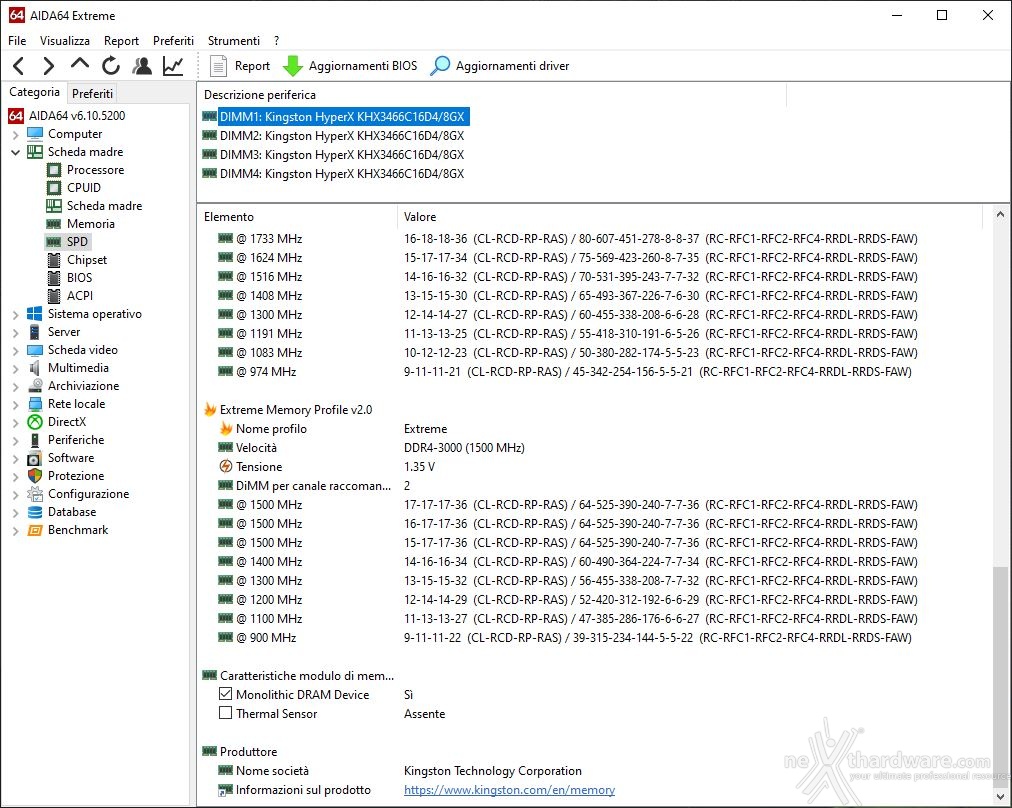This screenshot has width=1012, height=808.
Task: Expand the Software tree node
Action: point(15,458)
